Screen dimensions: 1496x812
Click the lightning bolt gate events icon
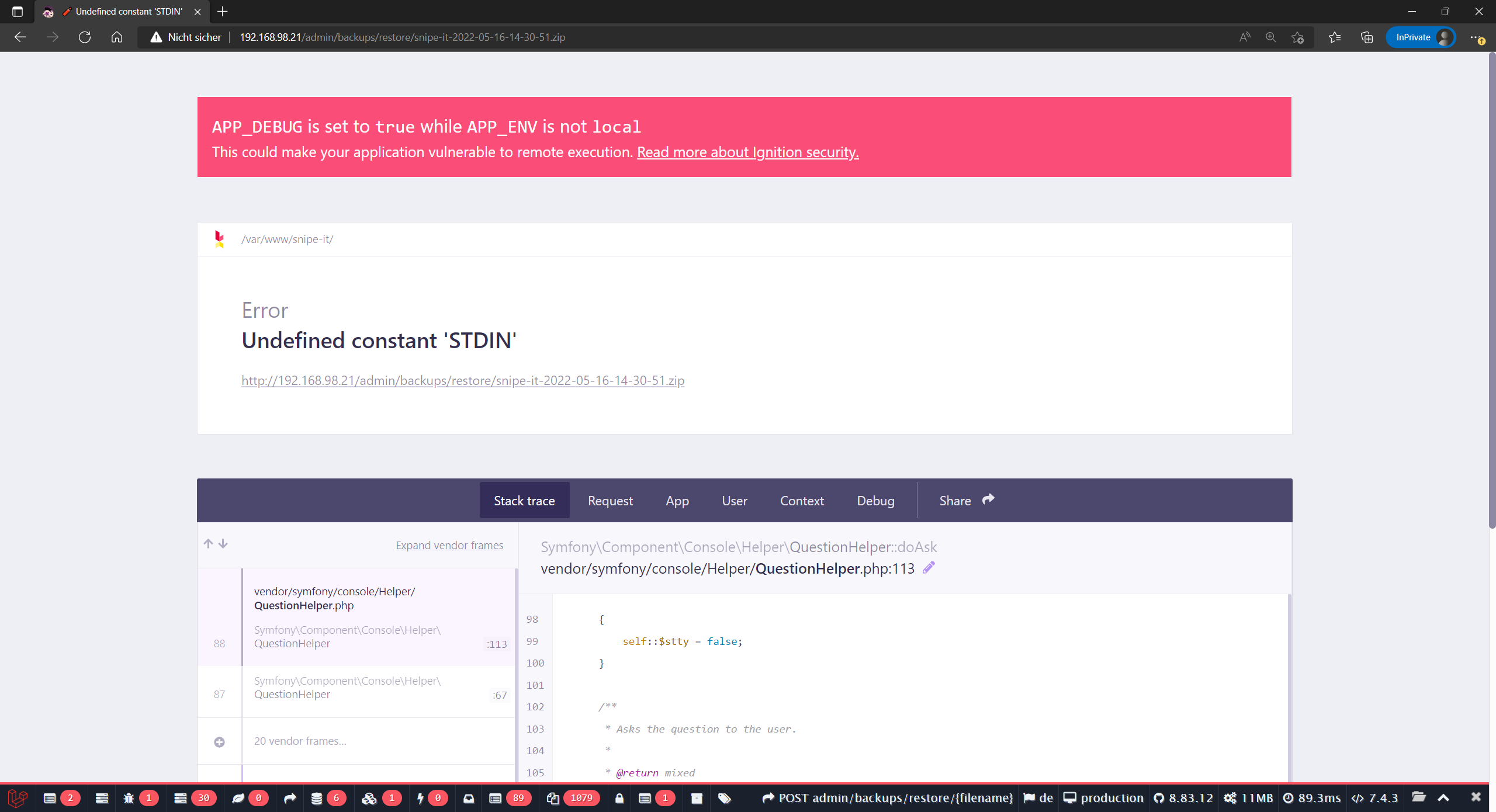[422, 798]
